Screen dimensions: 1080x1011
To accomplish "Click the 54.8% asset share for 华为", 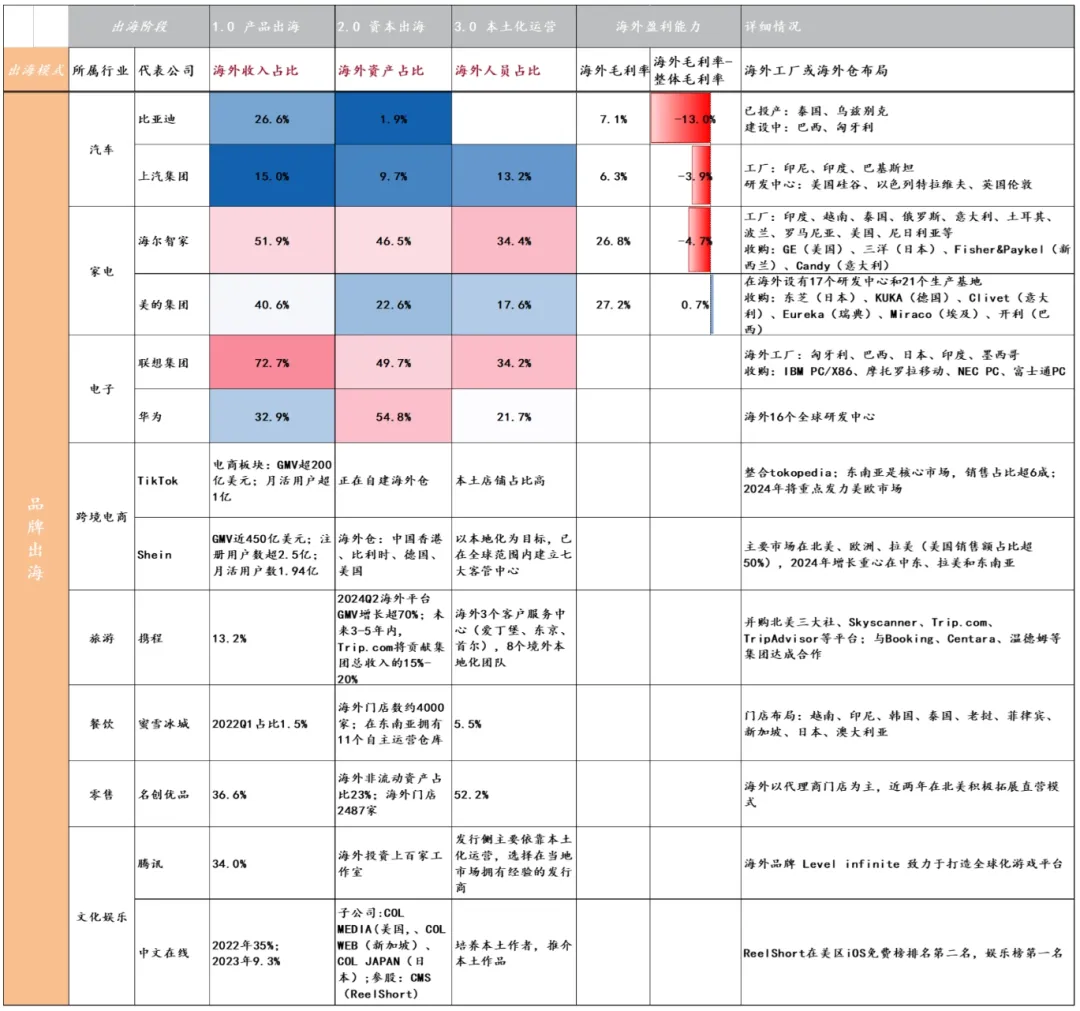I will point(393,416).
